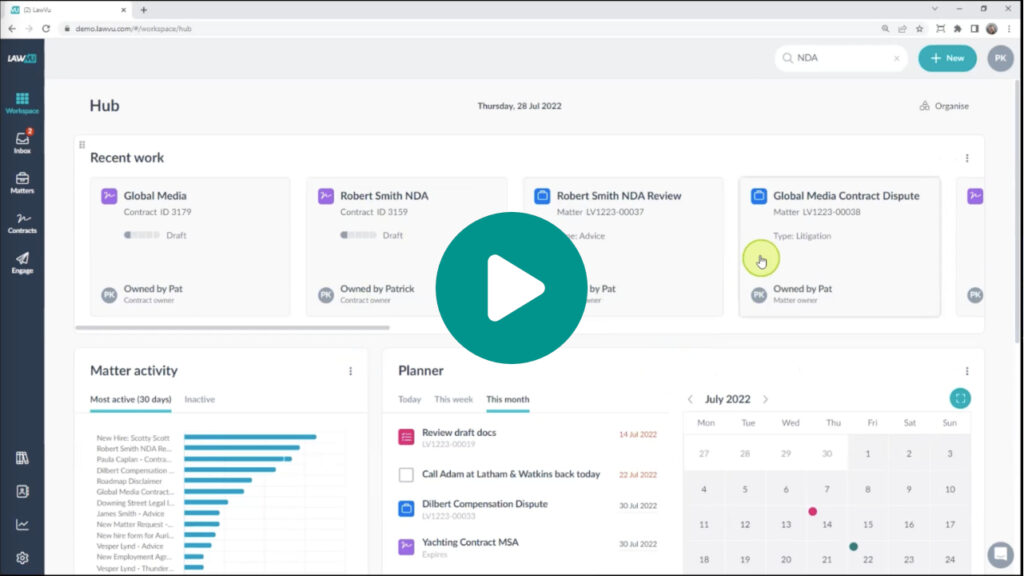Open the Matters section icon
The height and width of the screenshot is (576, 1024).
click(22, 182)
